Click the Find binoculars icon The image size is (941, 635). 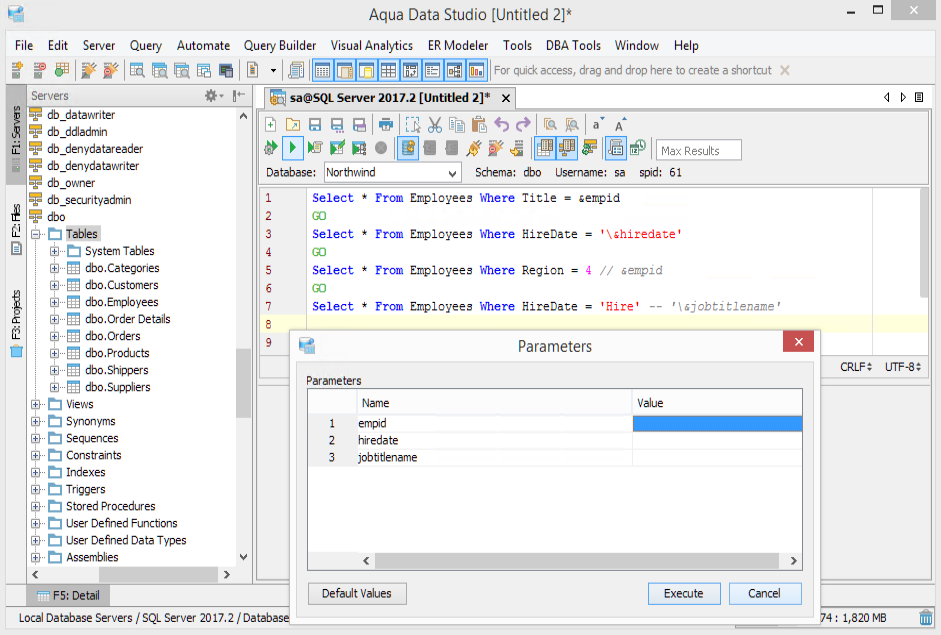tap(549, 125)
